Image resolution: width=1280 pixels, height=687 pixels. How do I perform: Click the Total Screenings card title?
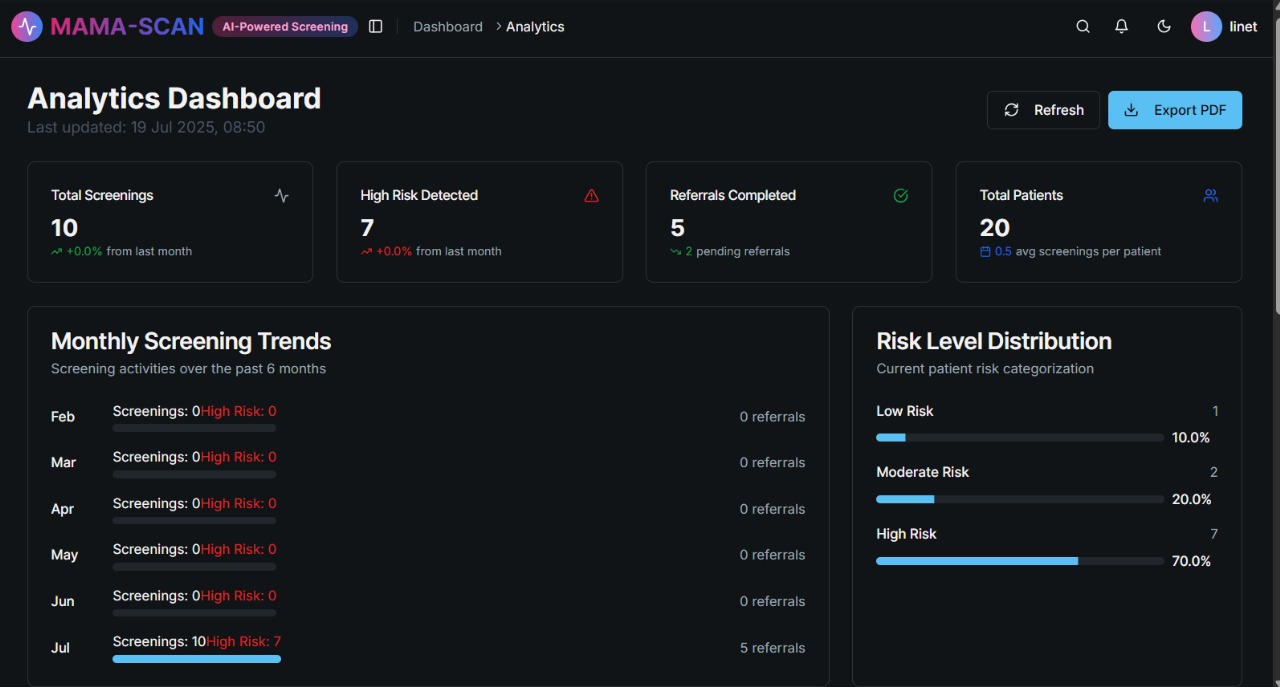(x=102, y=195)
